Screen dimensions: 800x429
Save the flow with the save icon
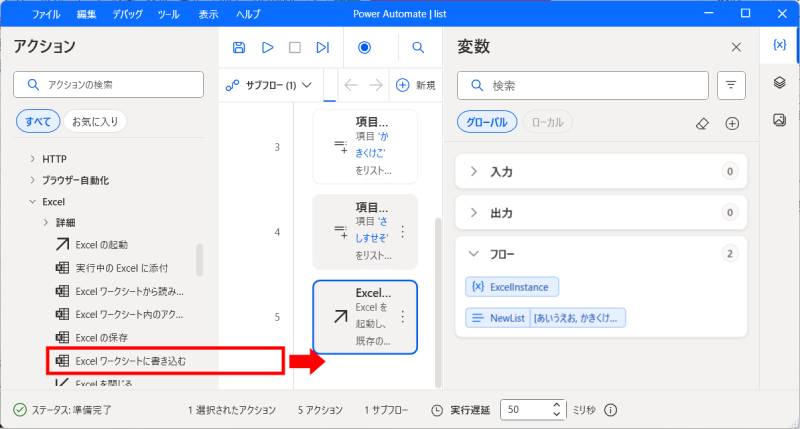point(239,47)
